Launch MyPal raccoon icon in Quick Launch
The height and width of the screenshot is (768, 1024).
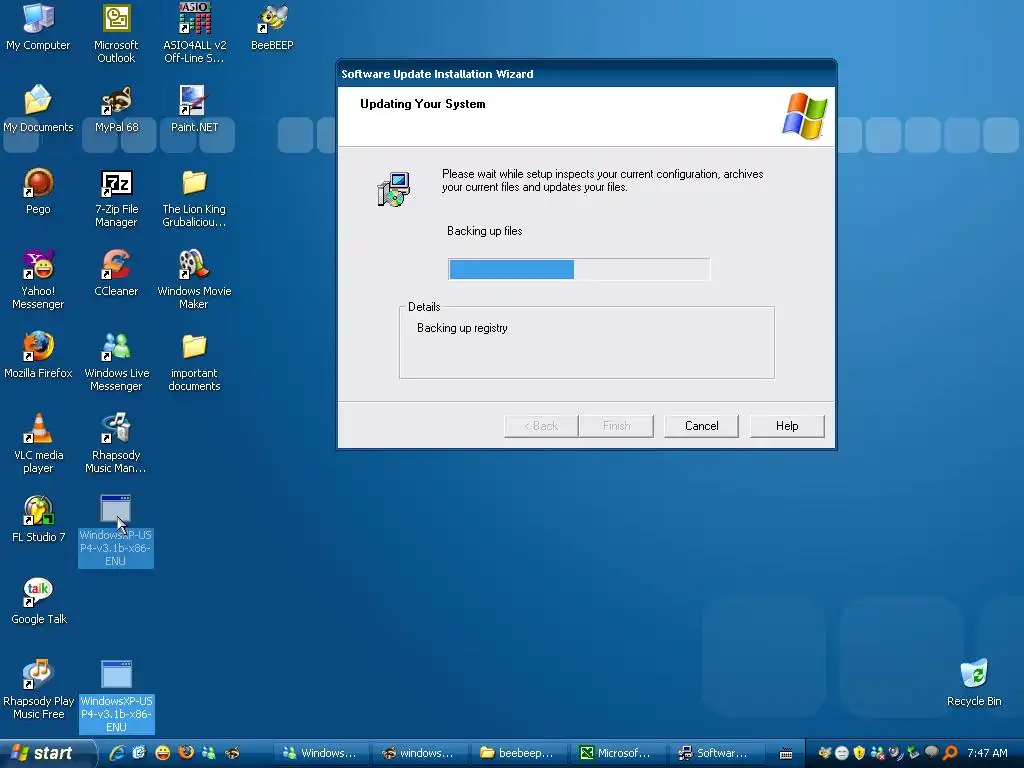point(232,753)
